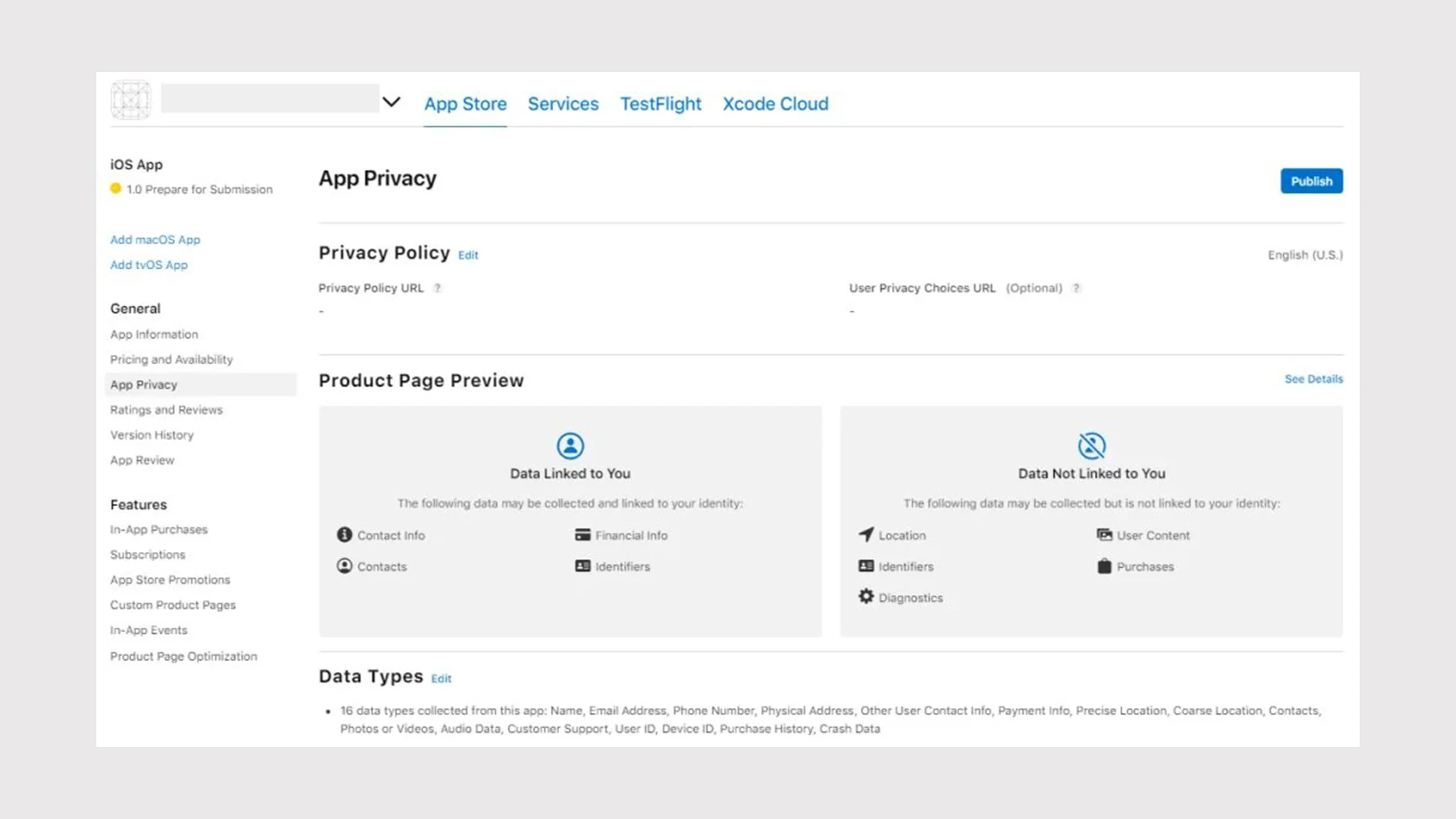Click the iOS App heading
This screenshot has width=1456, height=819.
click(136, 165)
